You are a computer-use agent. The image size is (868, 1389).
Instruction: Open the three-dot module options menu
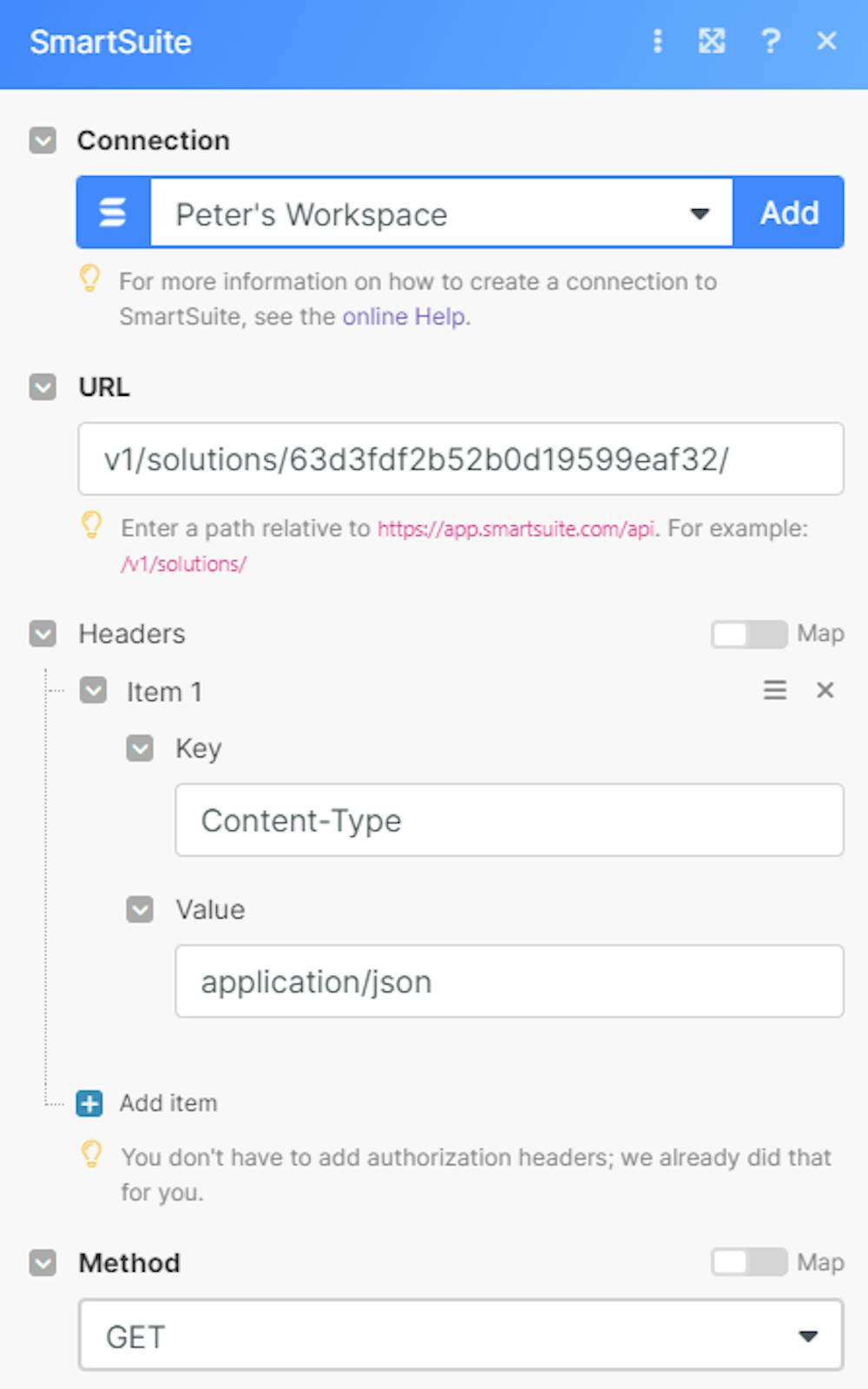pos(657,41)
